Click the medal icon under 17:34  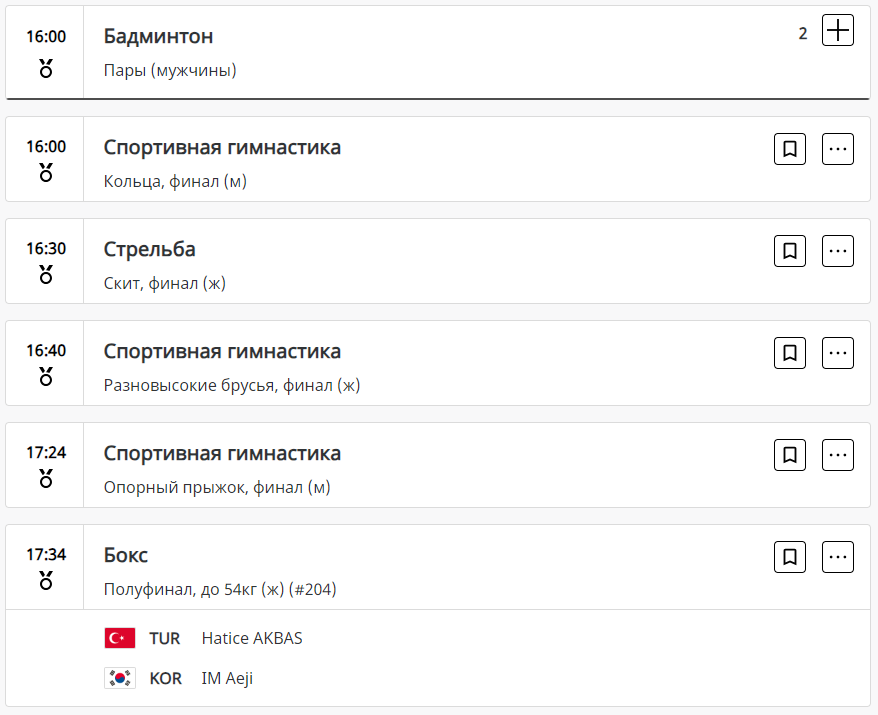click(x=46, y=581)
